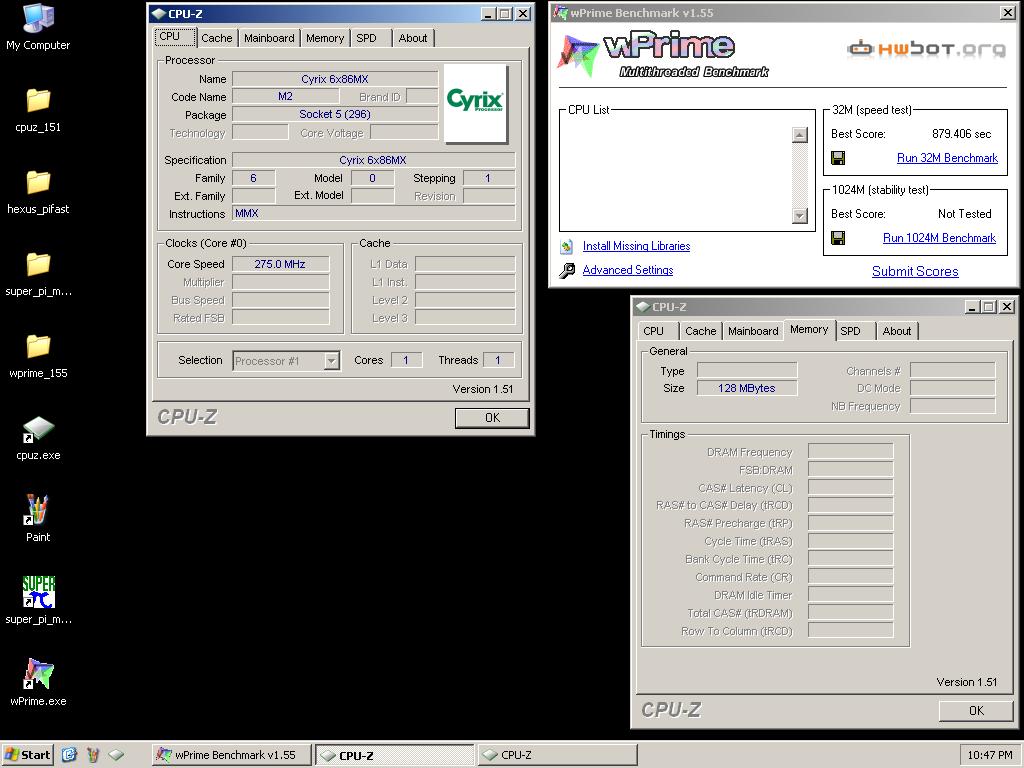1024x768 pixels.
Task: Click the hwbot.org logo
Action: 926,49
